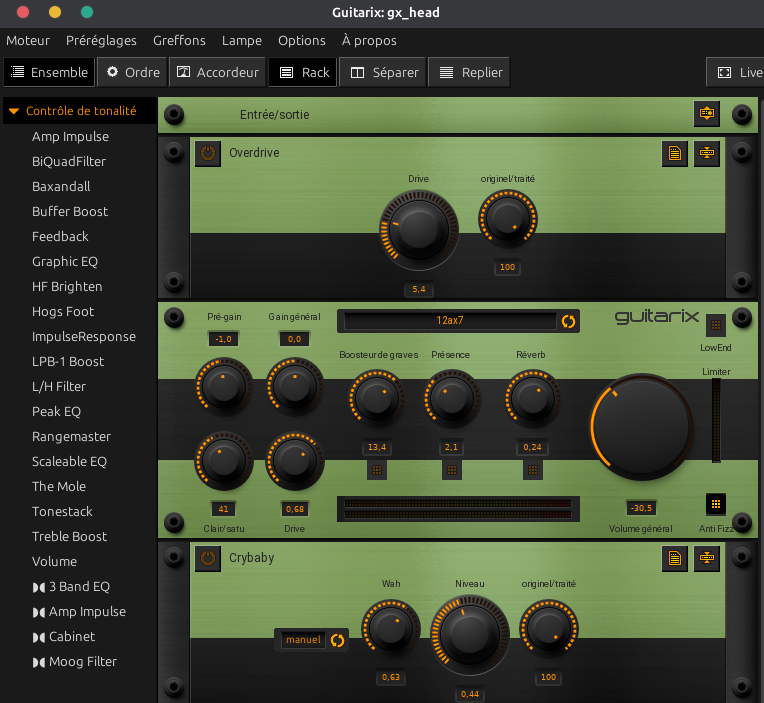Click the Volume général large knob
The height and width of the screenshot is (703, 764).
pyautogui.click(x=641, y=427)
